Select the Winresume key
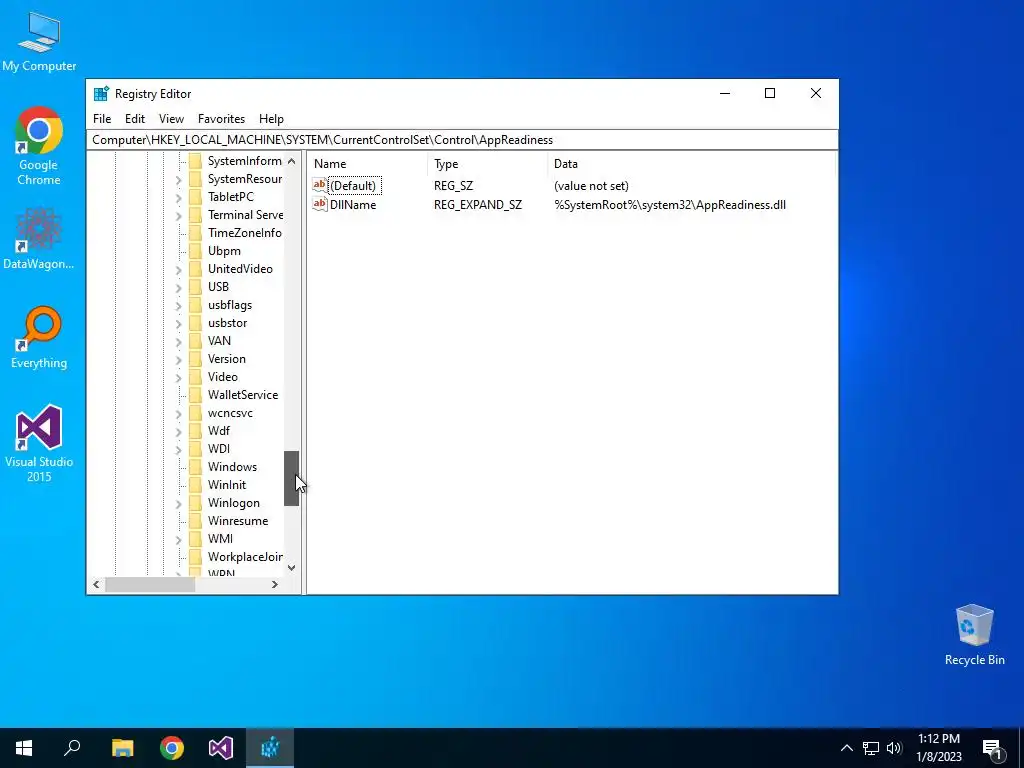 point(238,521)
